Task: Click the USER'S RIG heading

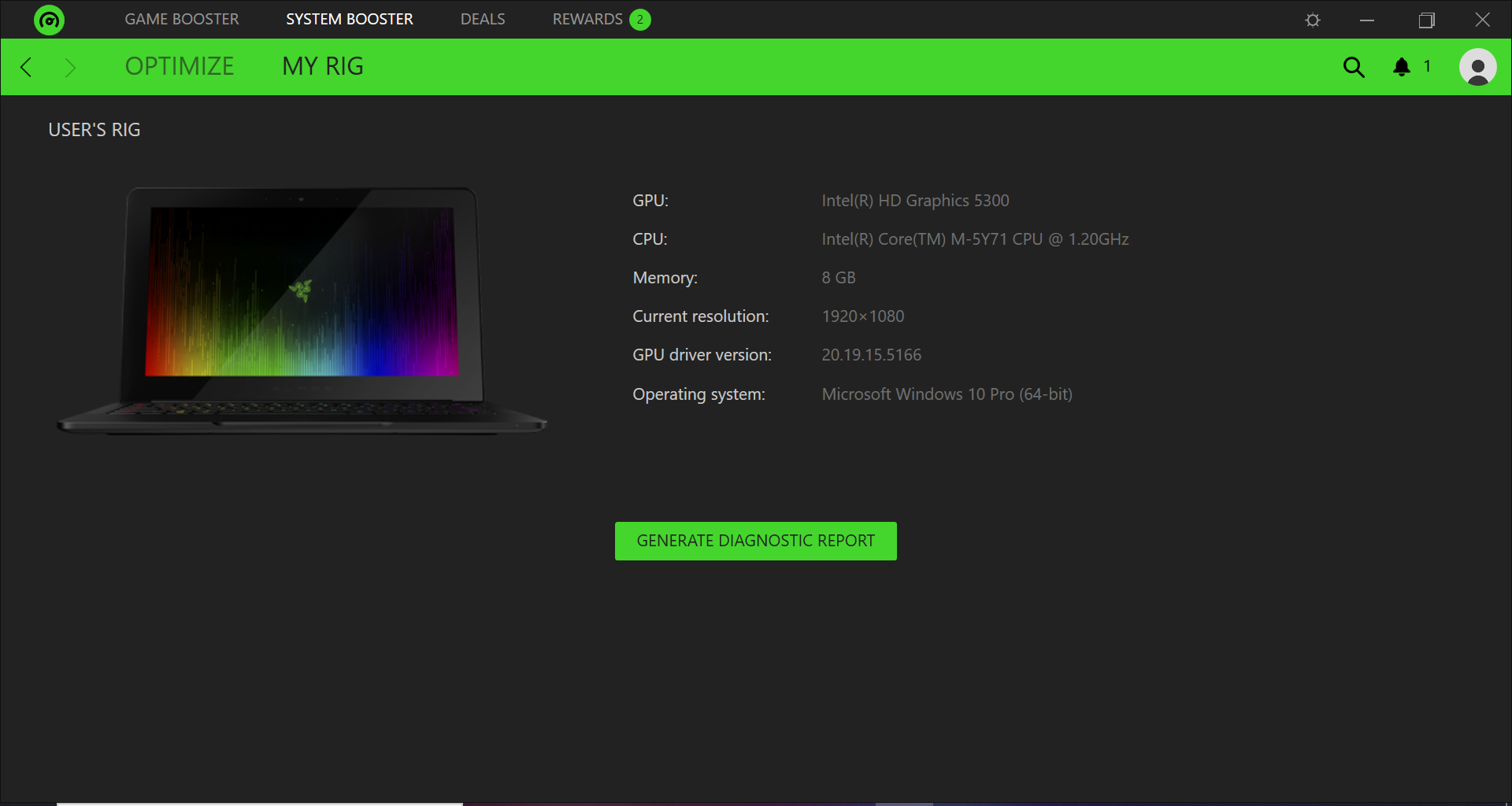Action: [94, 130]
